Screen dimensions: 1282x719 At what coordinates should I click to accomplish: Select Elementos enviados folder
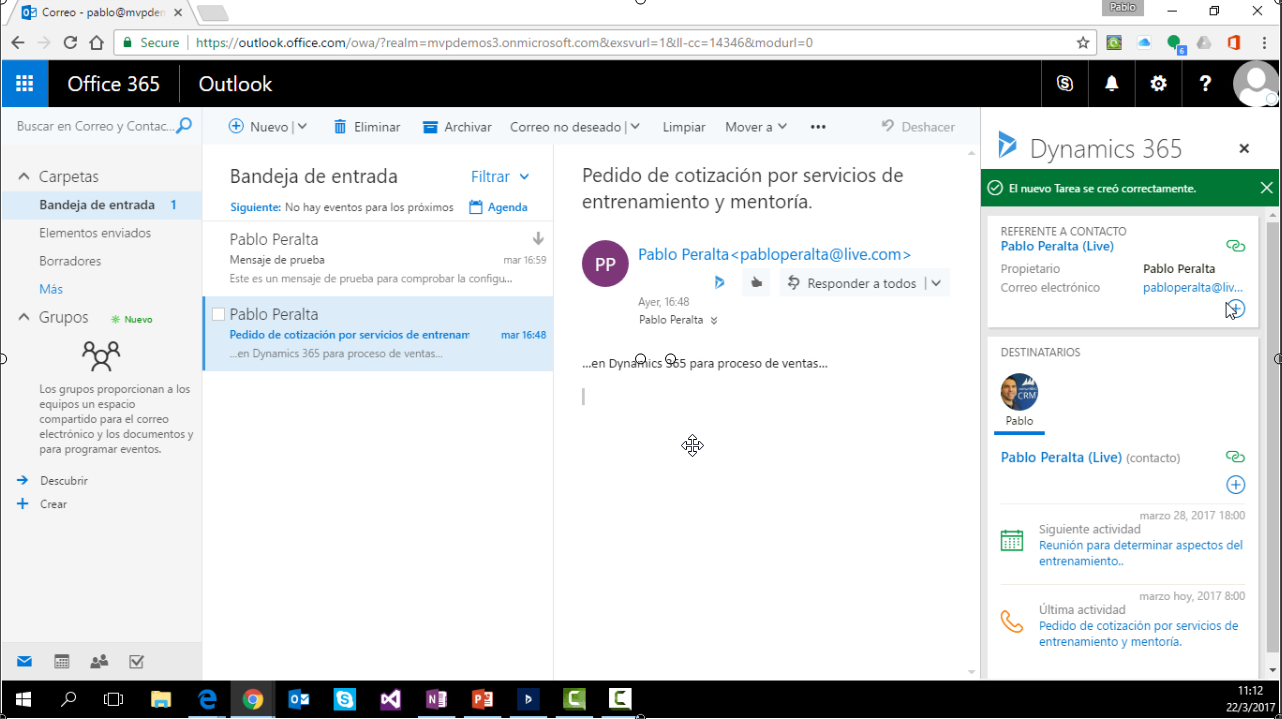click(x=95, y=233)
